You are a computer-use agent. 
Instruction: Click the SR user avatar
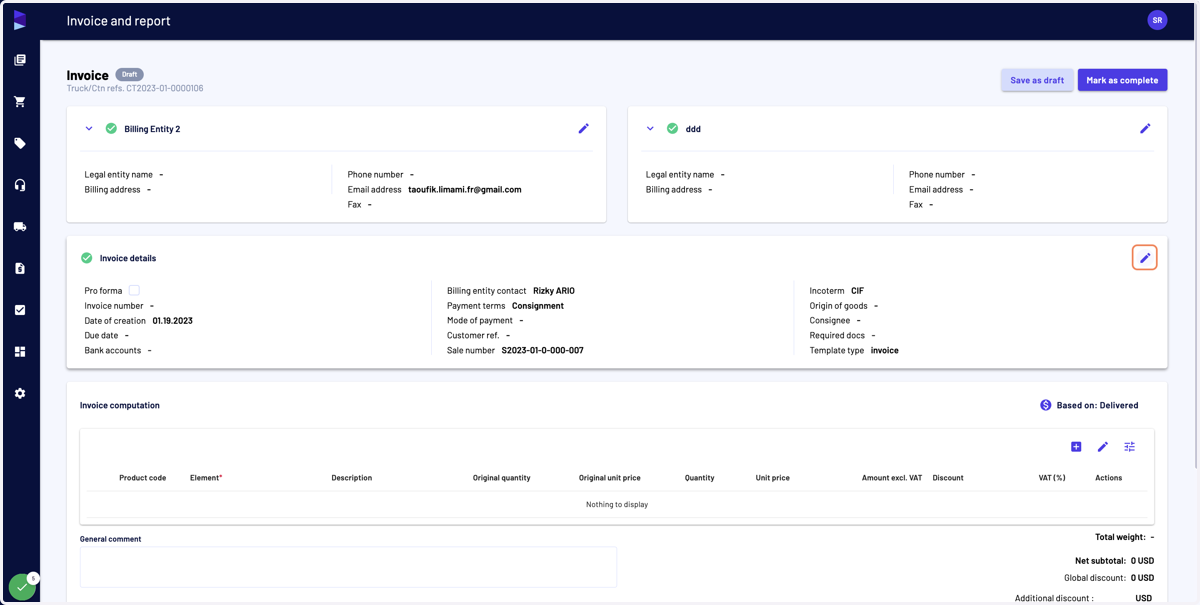tap(1157, 20)
